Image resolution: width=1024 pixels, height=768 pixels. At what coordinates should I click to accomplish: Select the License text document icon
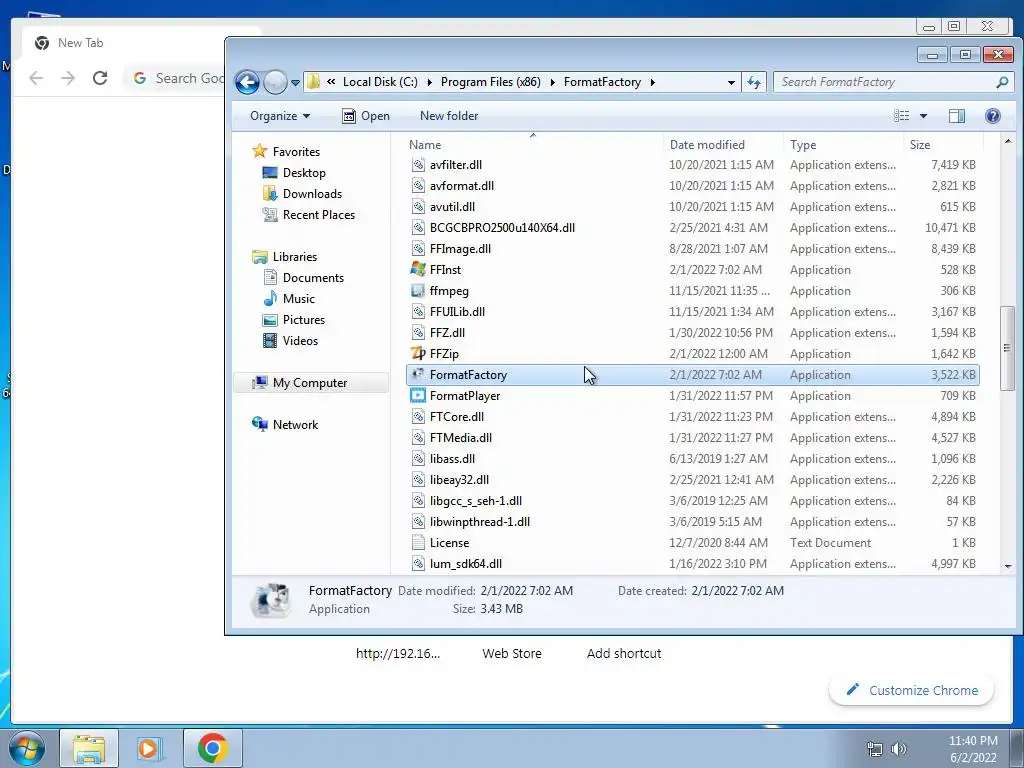point(418,543)
